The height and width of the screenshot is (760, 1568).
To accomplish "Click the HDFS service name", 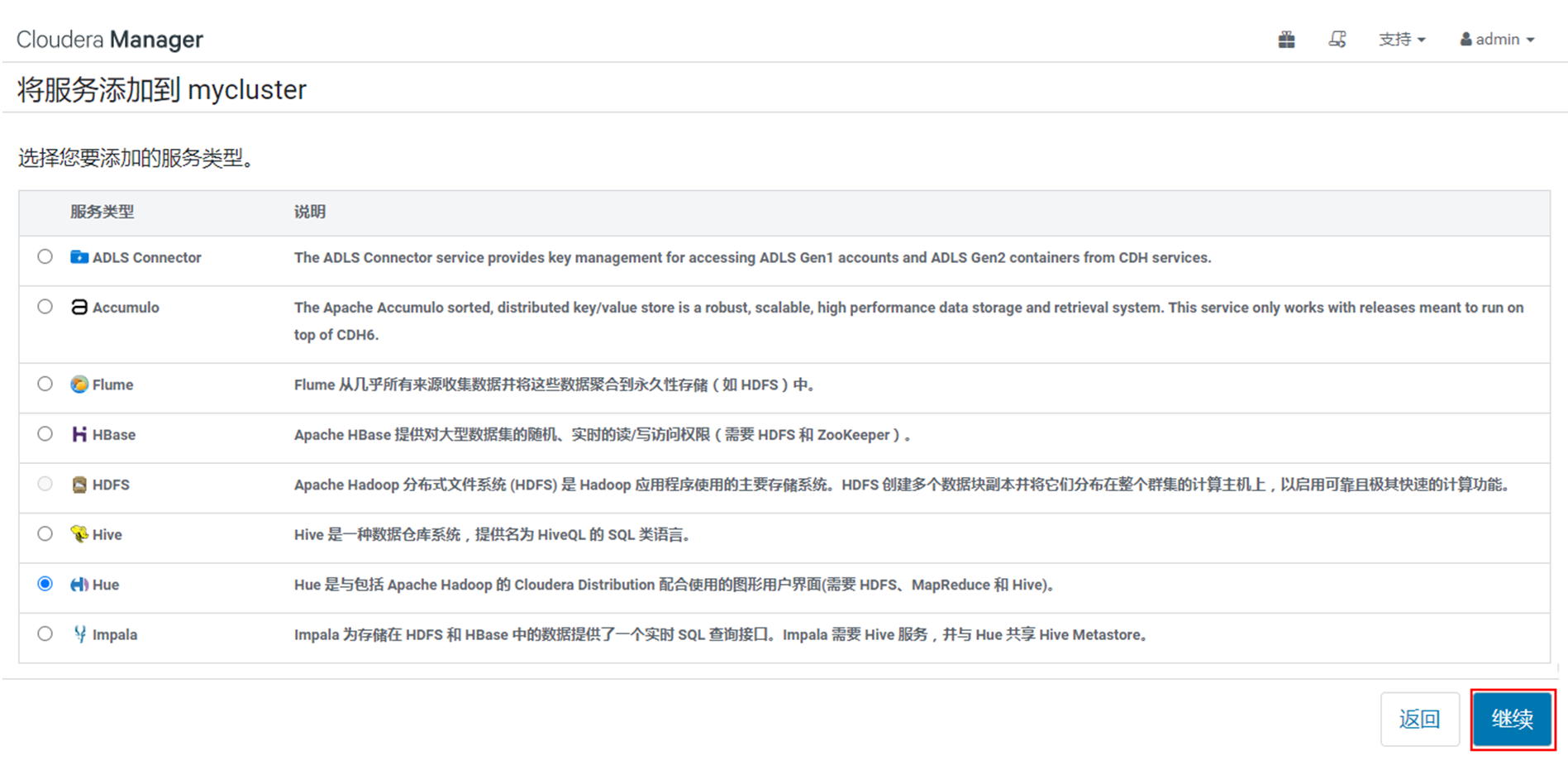I will 111,485.
